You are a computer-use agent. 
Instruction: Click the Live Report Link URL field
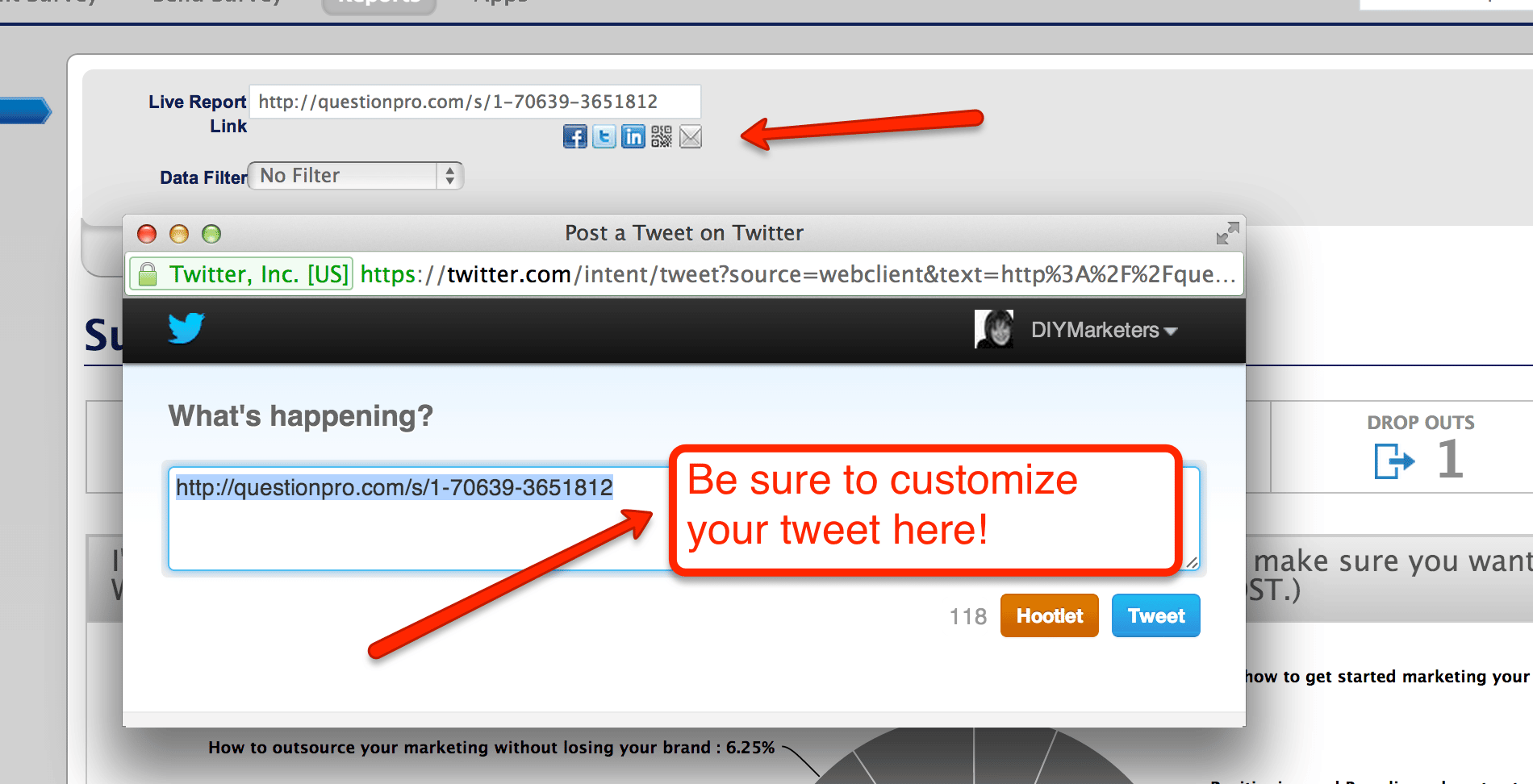(x=475, y=102)
